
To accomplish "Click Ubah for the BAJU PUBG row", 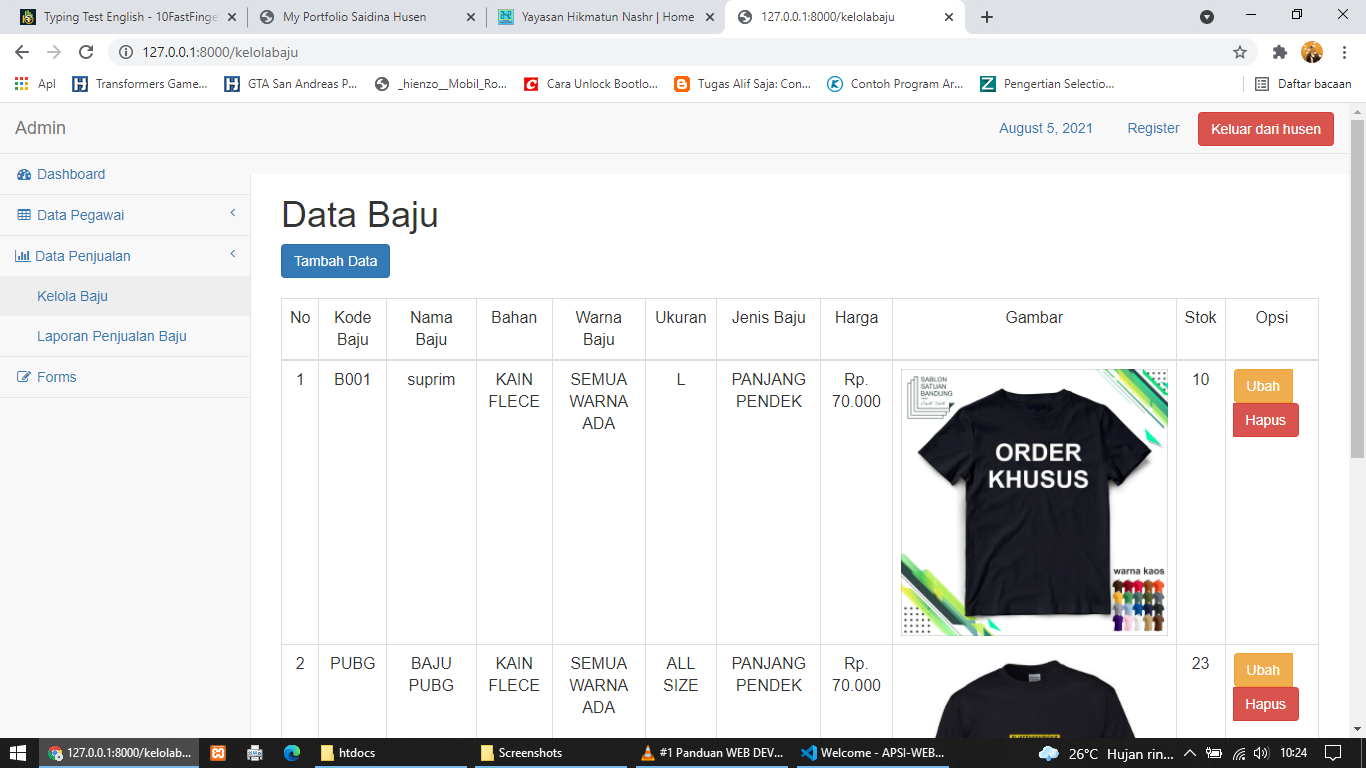I will click(x=1262, y=670).
